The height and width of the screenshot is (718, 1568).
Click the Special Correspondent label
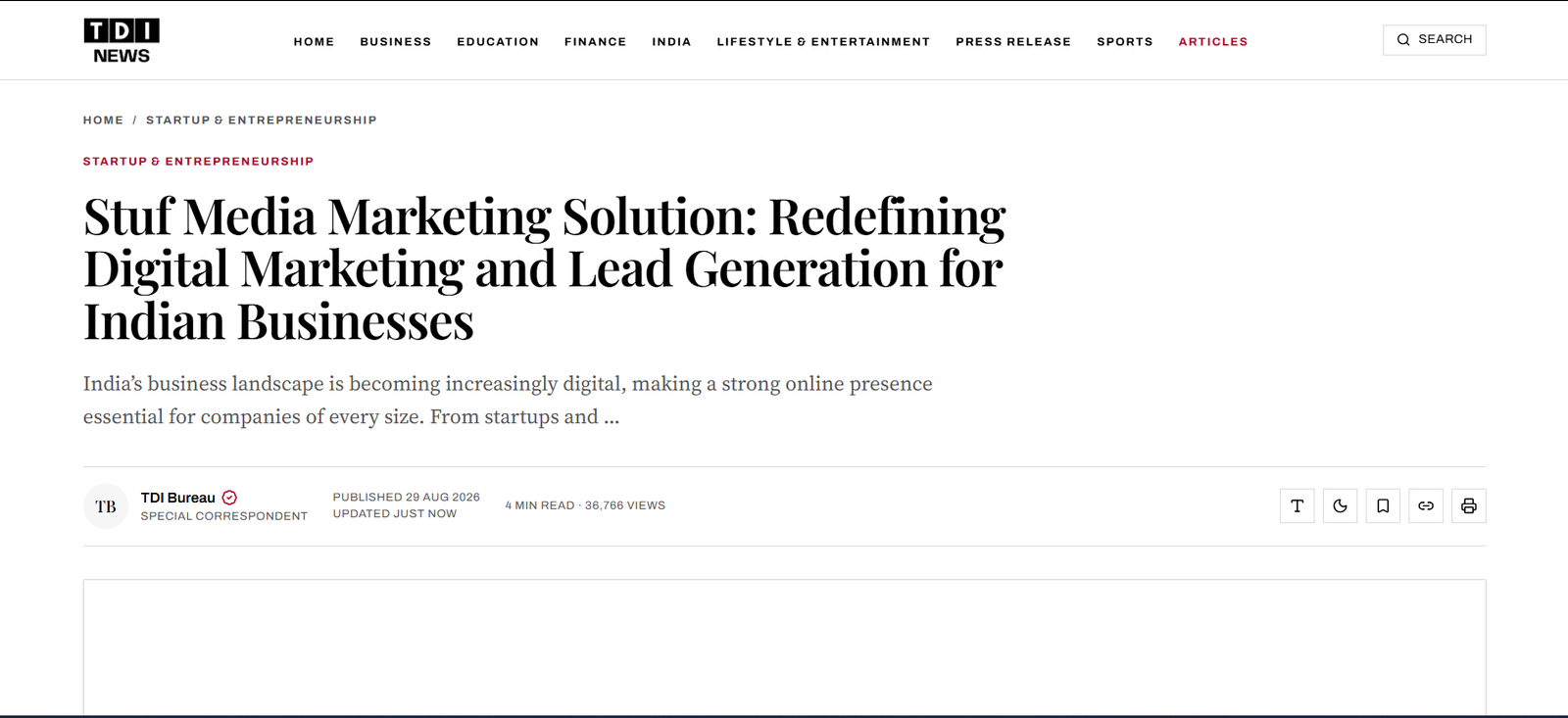coord(223,516)
